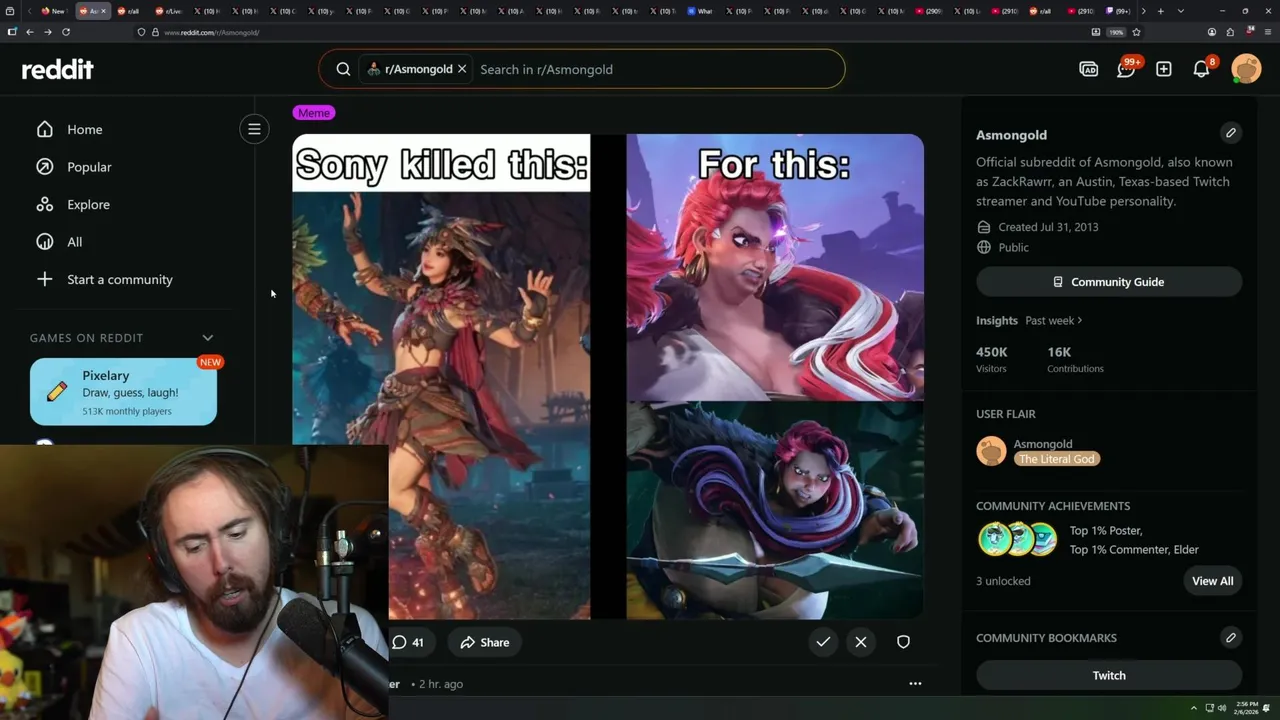Click the search magnifier icon
Screen dimensions: 1280x720
pyautogui.click(x=343, y=69)
